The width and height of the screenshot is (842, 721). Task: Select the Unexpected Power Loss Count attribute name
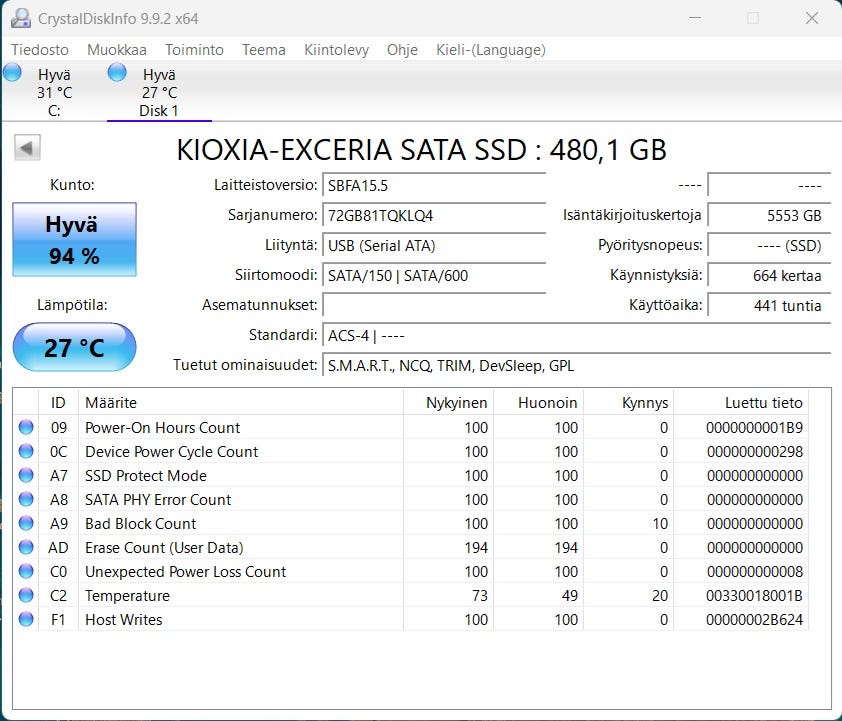(185, 572)
